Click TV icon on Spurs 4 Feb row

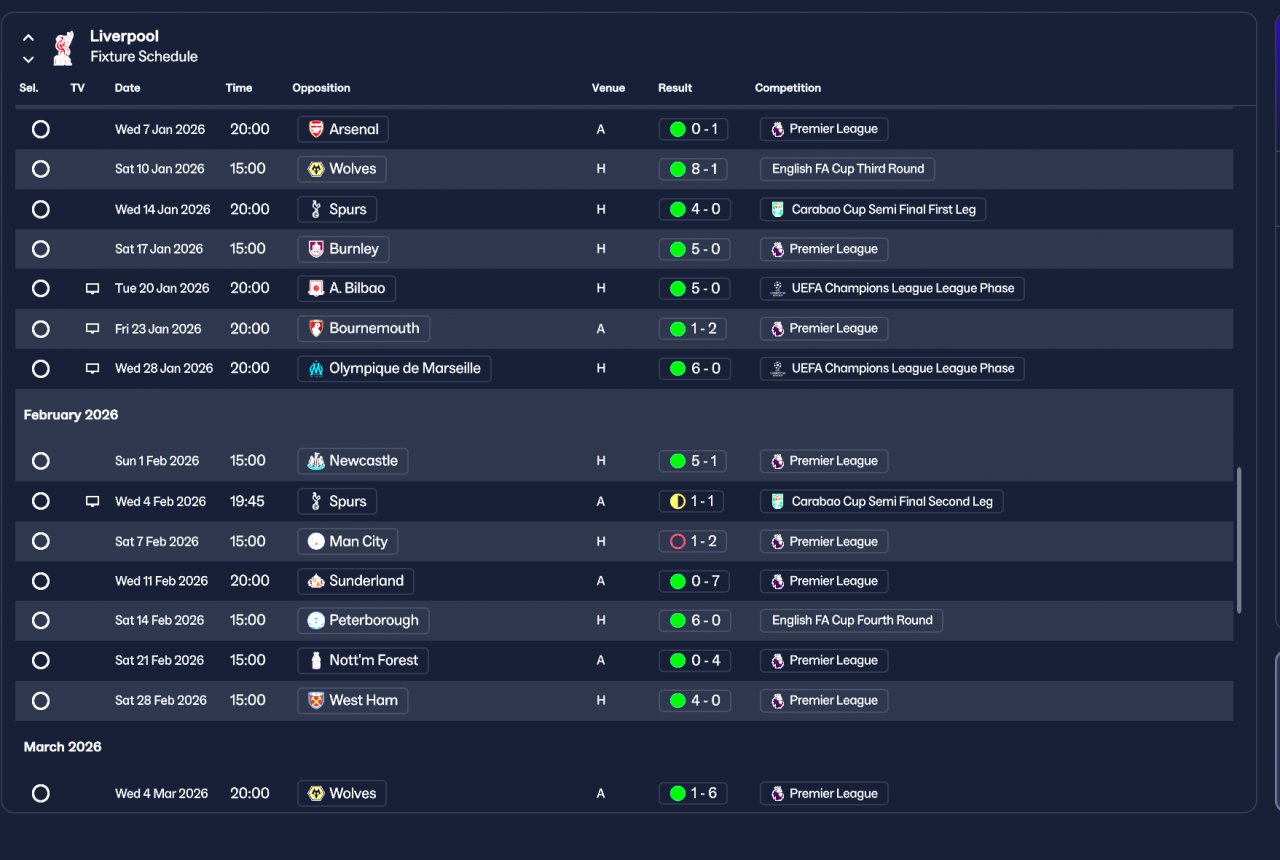coord(93,501)
